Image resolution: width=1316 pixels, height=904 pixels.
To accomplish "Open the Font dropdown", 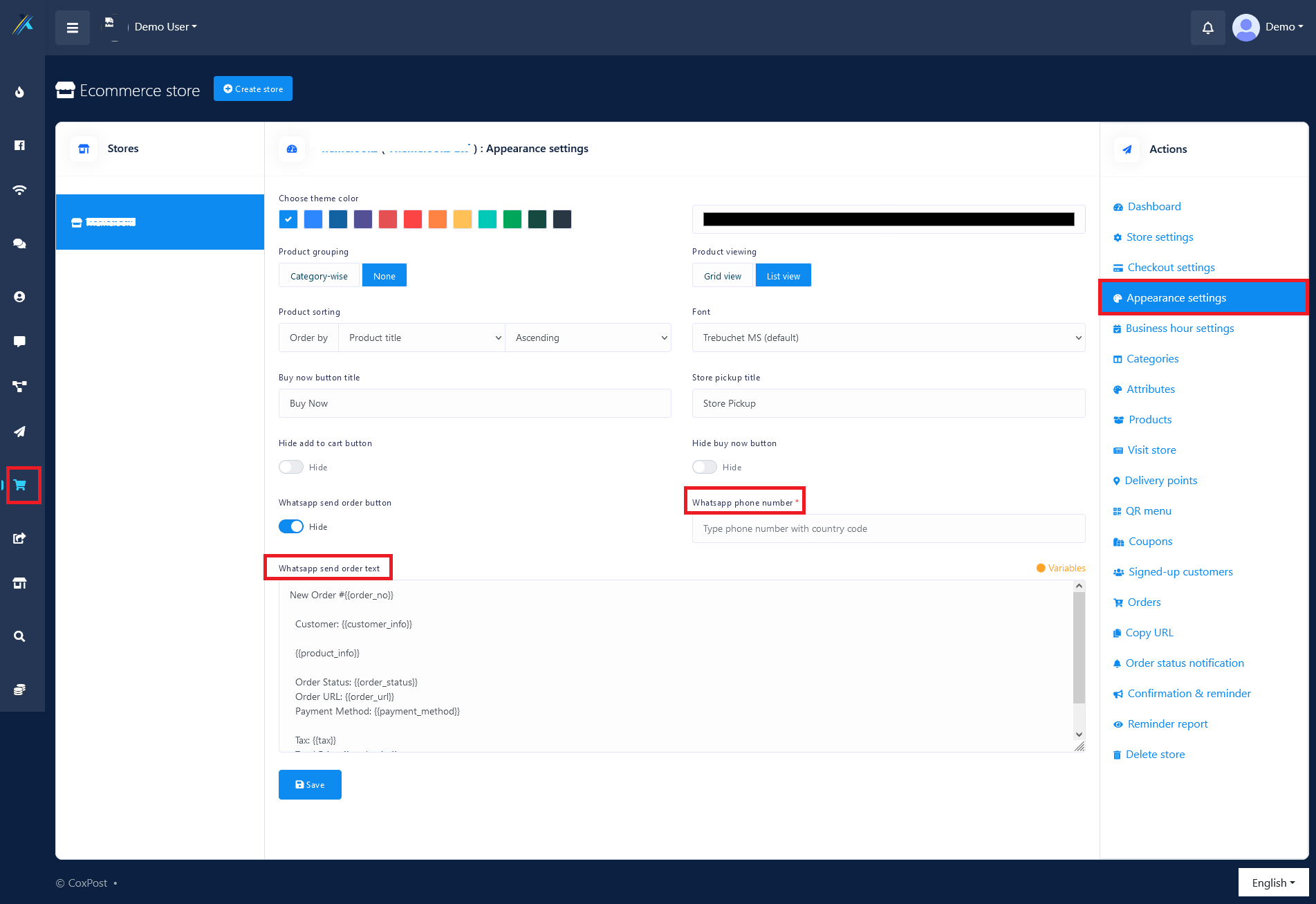I will coord(888,338).
